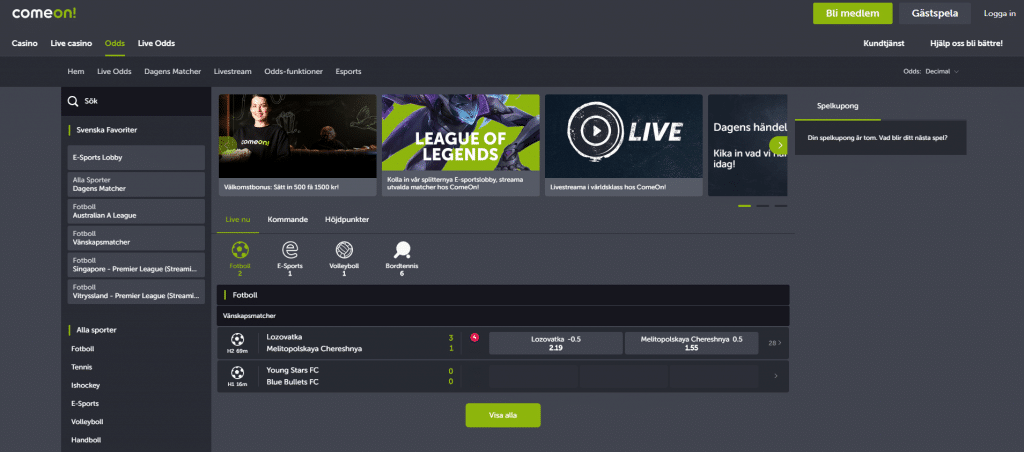Open Esports in the sub navigation
The height and width of the screenshot is (452, 1024).
coord(348,72)
